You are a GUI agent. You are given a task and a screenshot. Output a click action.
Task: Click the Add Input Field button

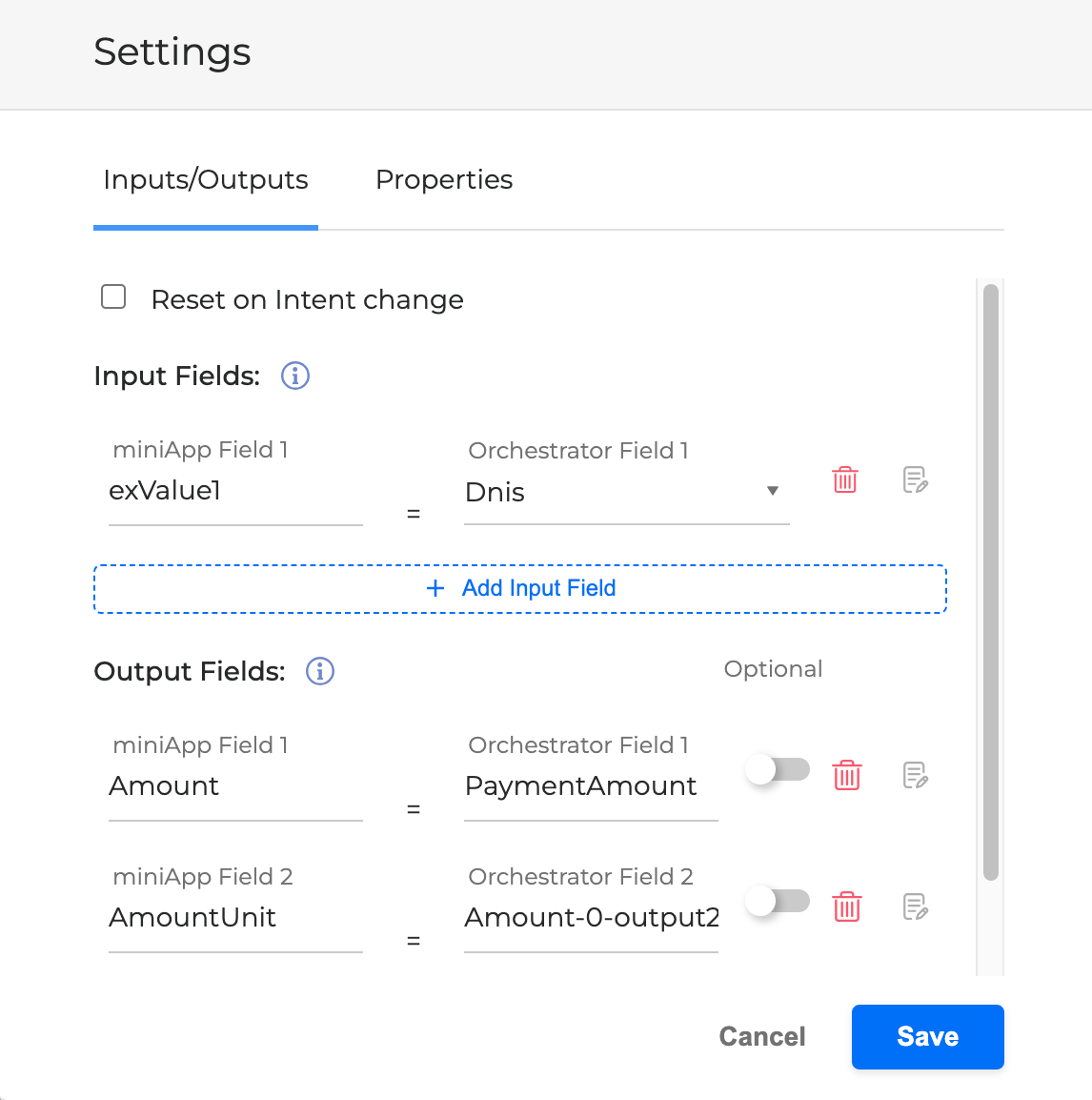coord(520,589)
